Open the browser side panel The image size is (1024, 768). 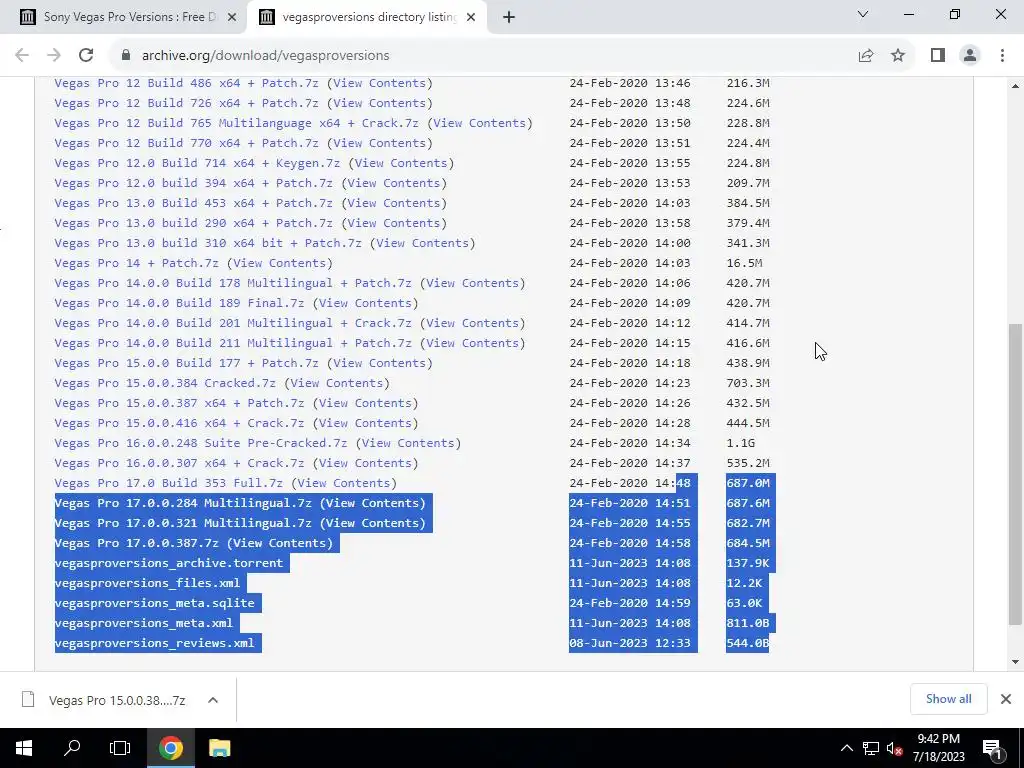(938, 56)
